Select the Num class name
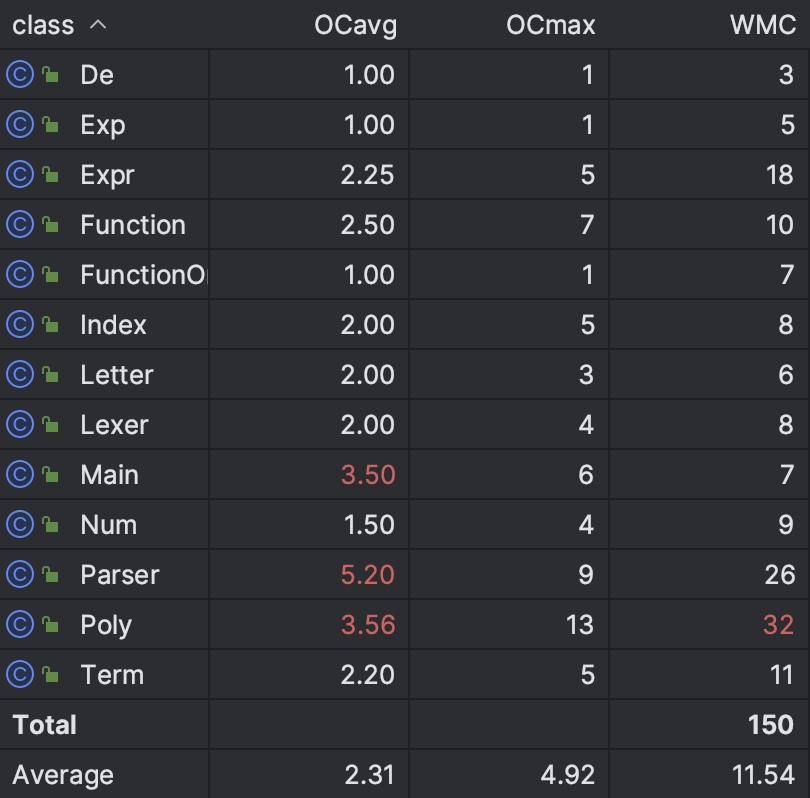The image size is (810, 798). click(x=109, y=525)
